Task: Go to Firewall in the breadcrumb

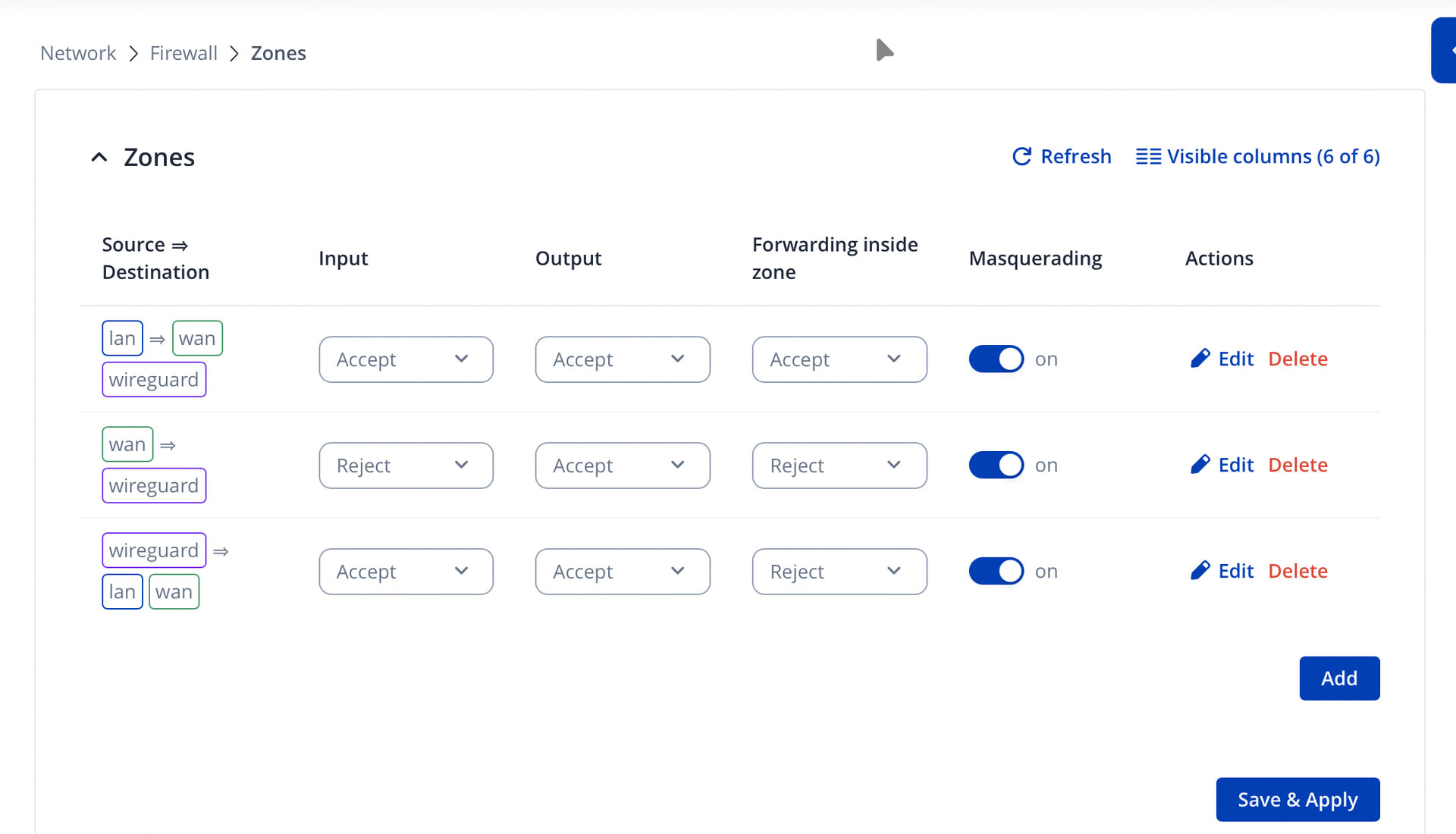Action: [x=184, y=53]
